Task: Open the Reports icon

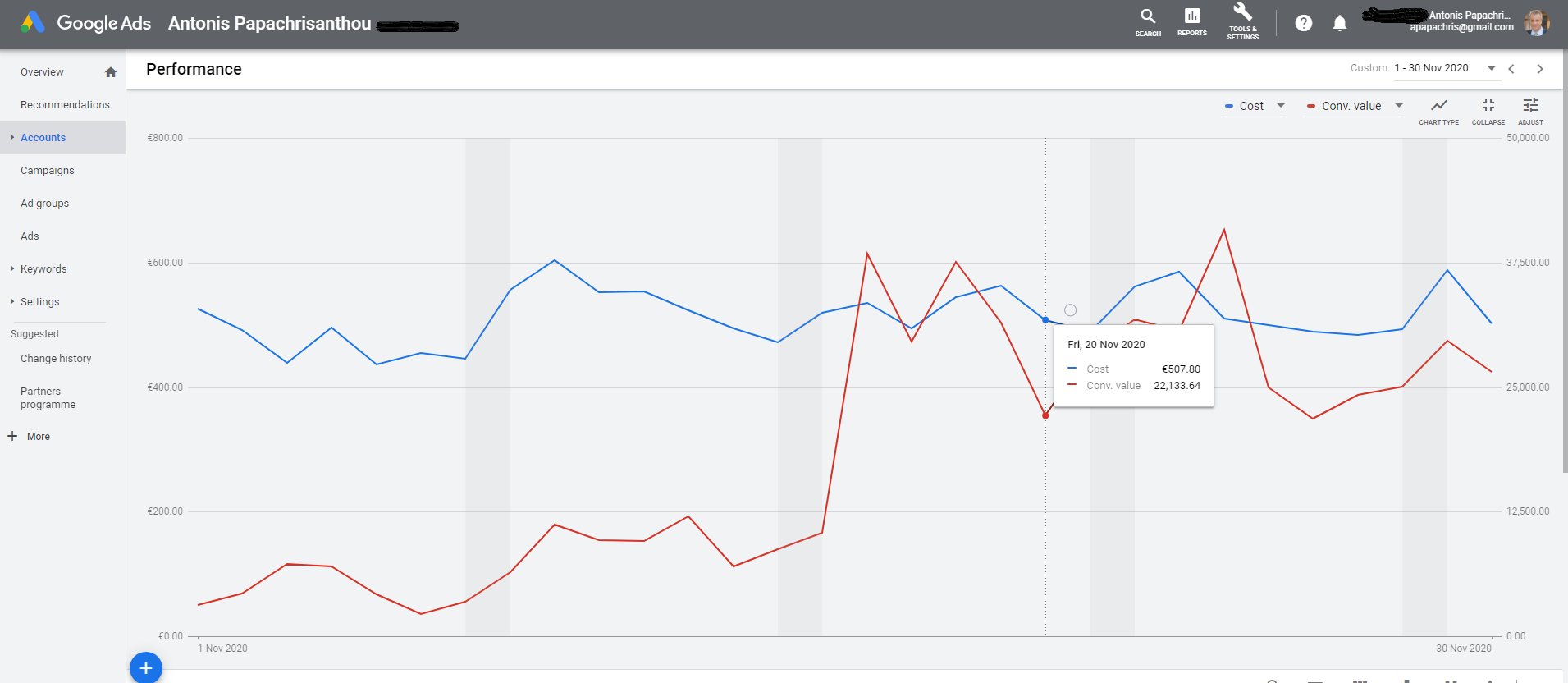Action: tap(1192, 22)
